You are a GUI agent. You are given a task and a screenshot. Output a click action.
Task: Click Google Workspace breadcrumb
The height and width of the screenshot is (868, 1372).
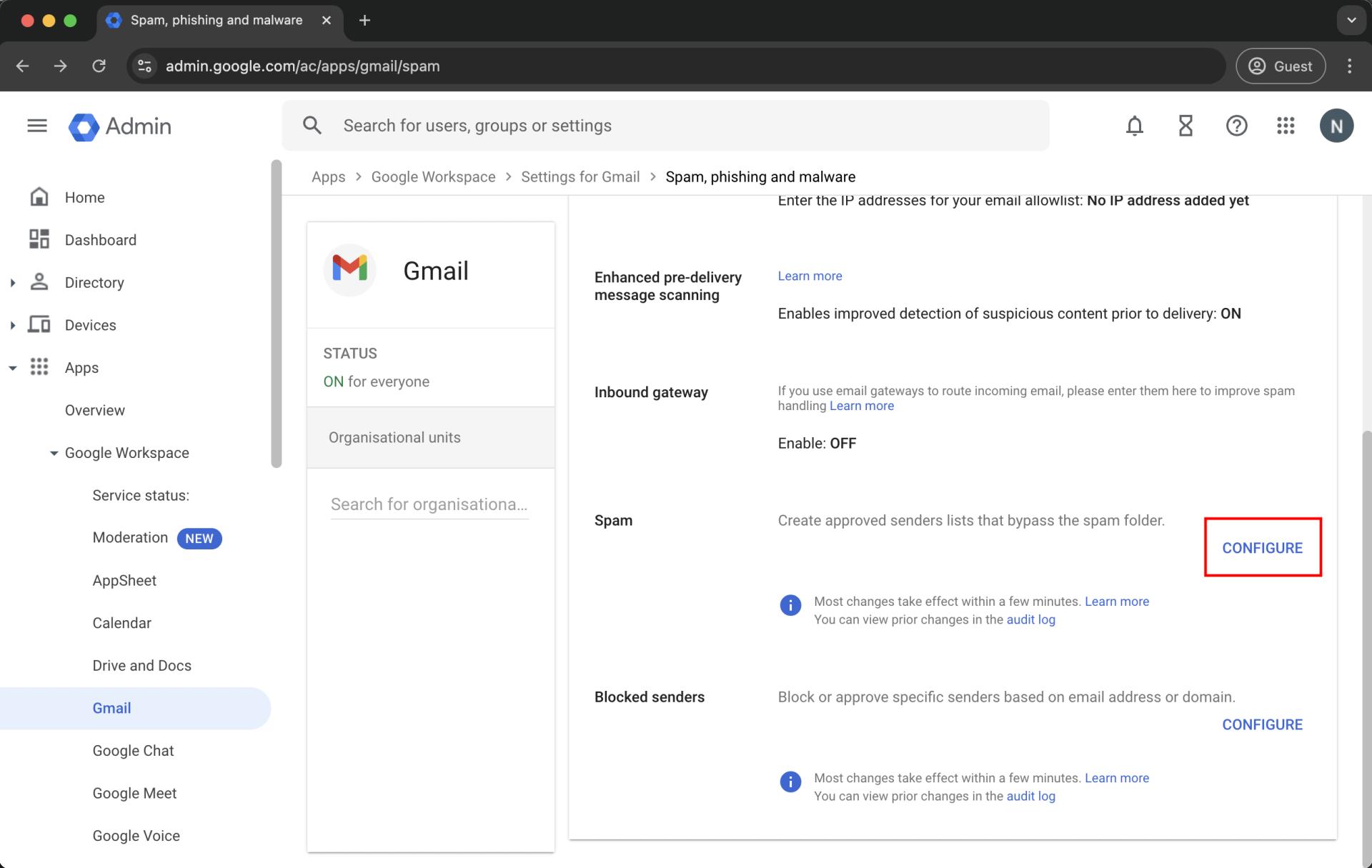[433, 176]
